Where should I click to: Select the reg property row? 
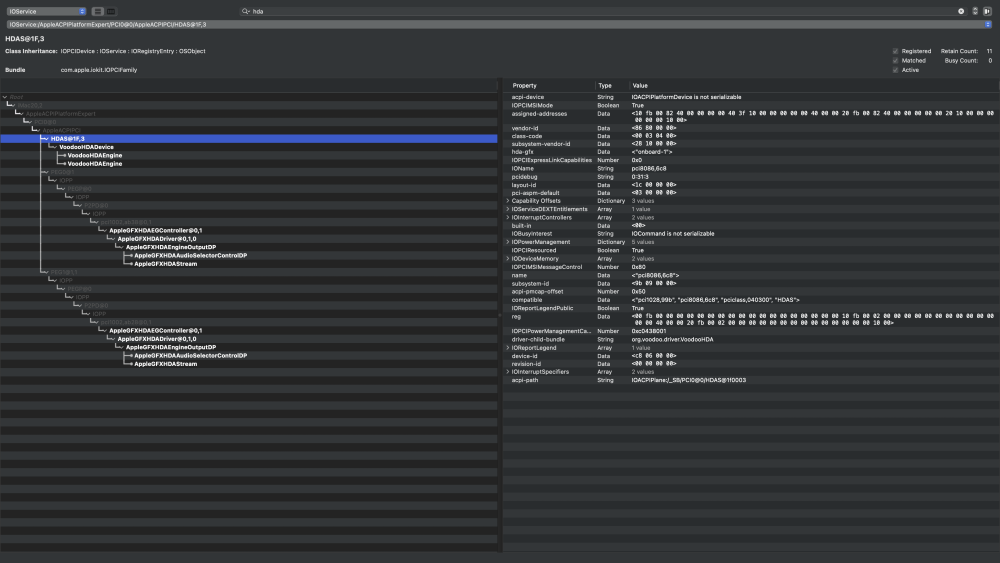752,319
